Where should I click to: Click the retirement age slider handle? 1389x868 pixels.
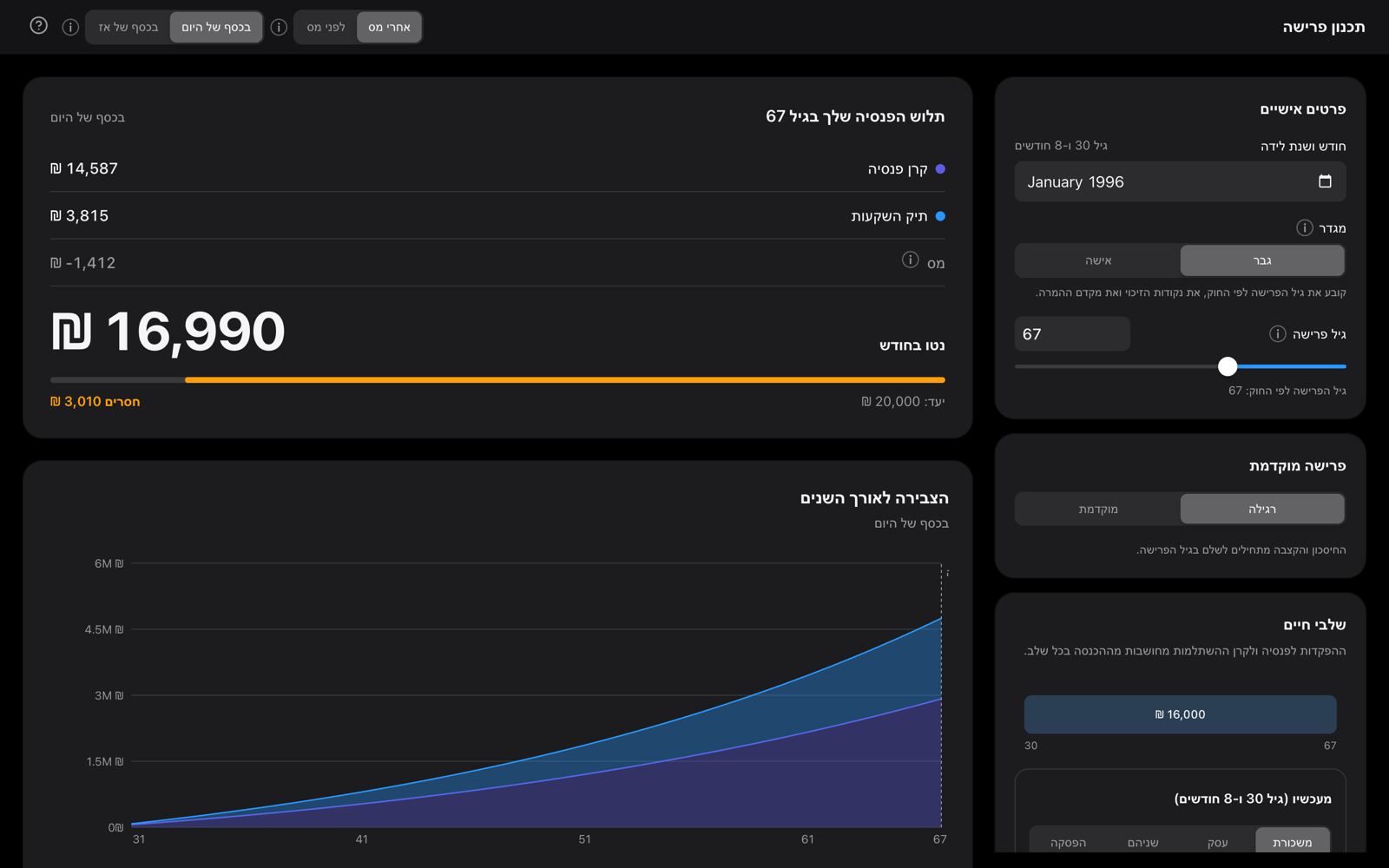[x=1228, y=366]
